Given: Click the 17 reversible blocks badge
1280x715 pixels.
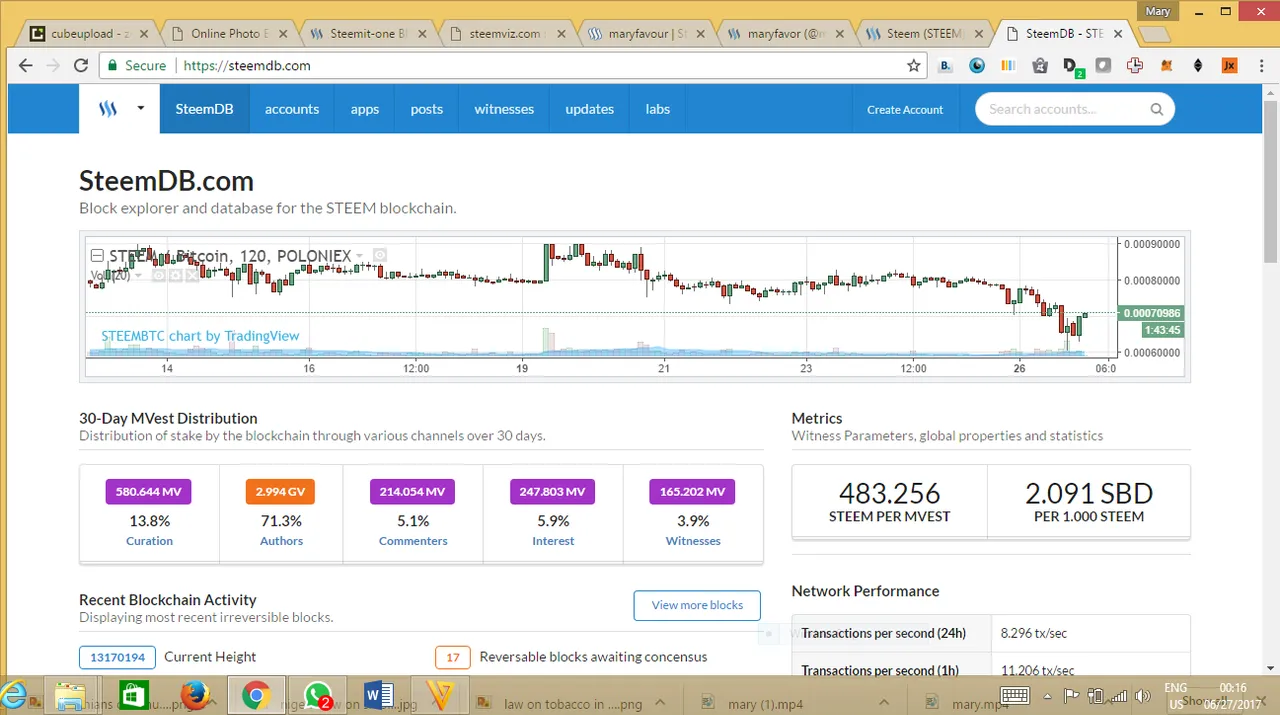Looking at the screenshot, I should point(453,658).
